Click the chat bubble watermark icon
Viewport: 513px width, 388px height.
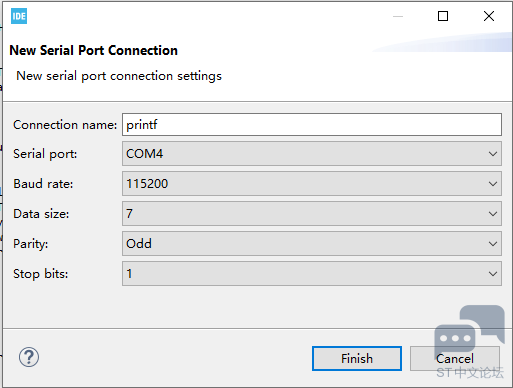469,333
